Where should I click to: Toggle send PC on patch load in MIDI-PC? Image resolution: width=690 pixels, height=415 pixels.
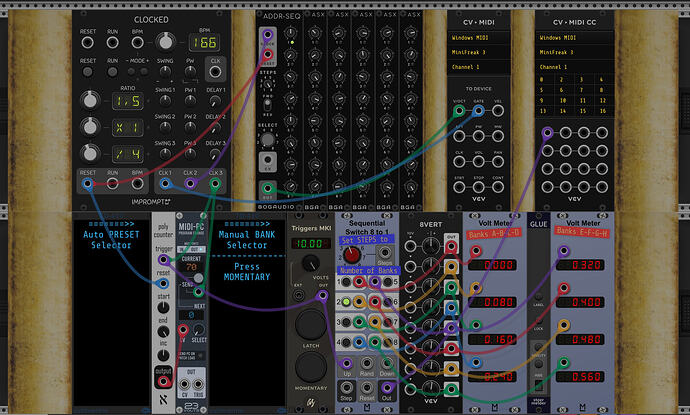[x=200, y=356]
